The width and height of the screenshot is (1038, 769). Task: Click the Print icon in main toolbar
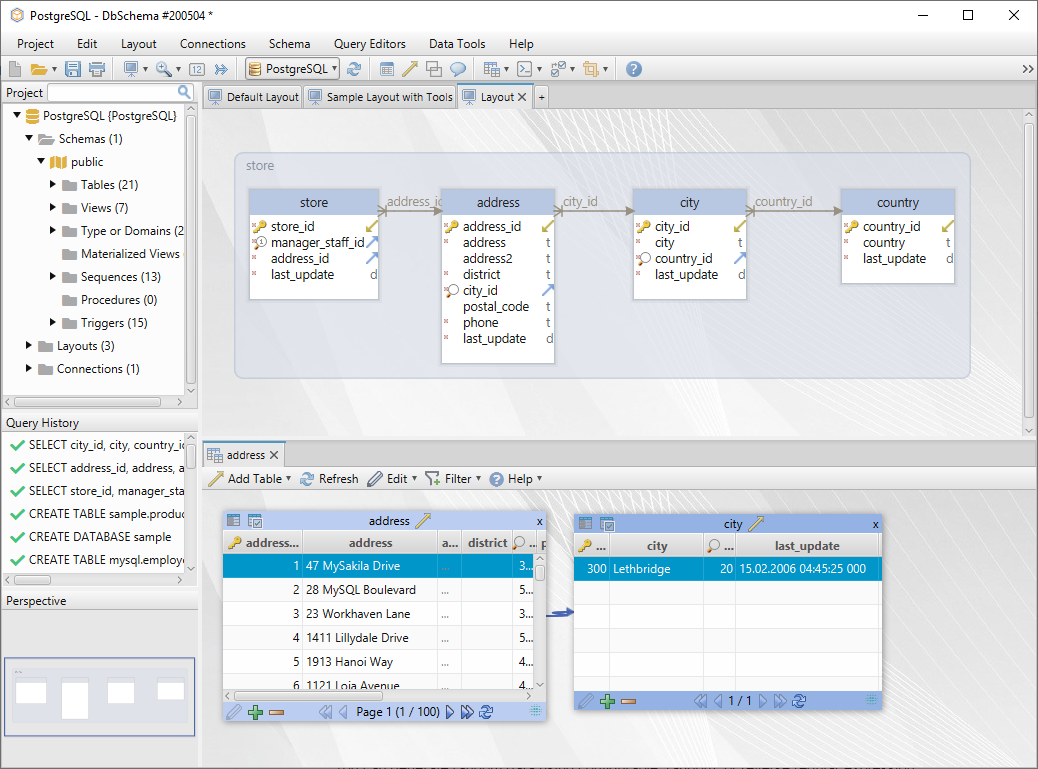(x=96, y=69)
